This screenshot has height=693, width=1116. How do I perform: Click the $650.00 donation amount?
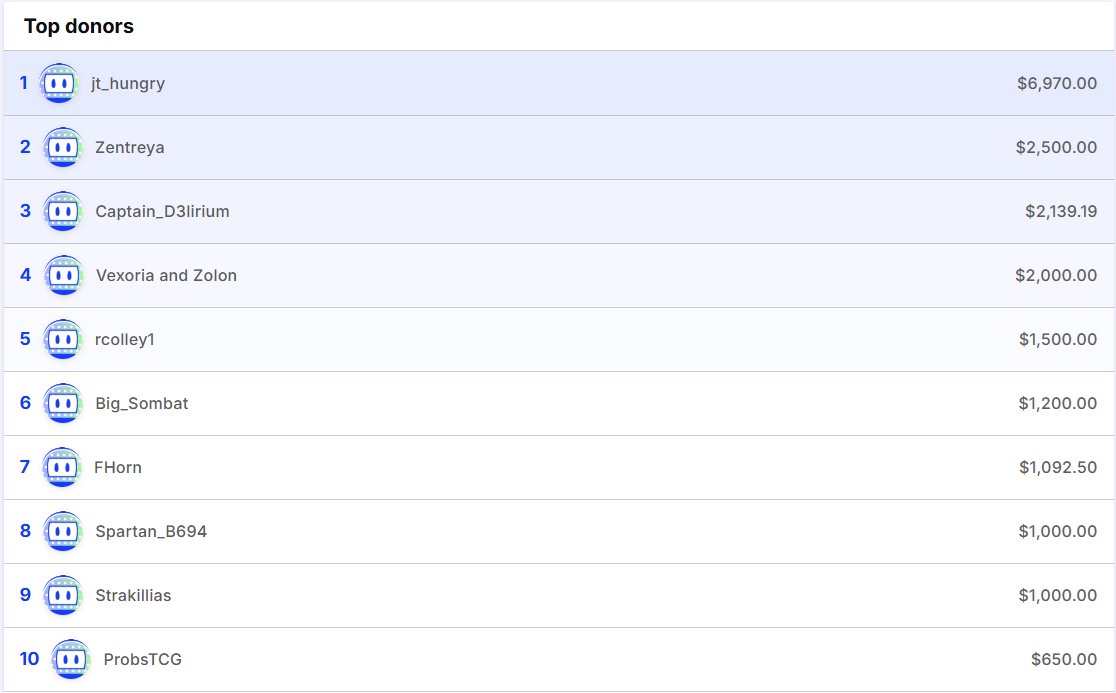click(x=1064, y=660)
